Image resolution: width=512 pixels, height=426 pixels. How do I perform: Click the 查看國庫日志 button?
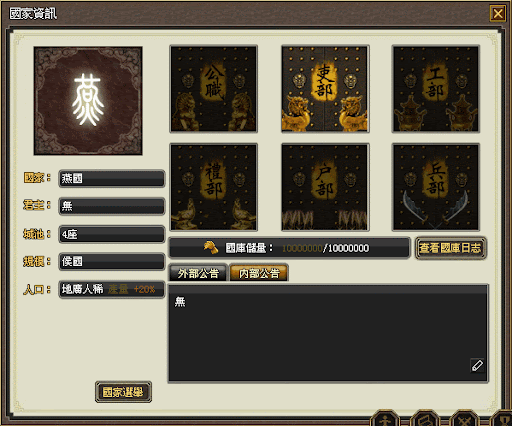point(450,248)
